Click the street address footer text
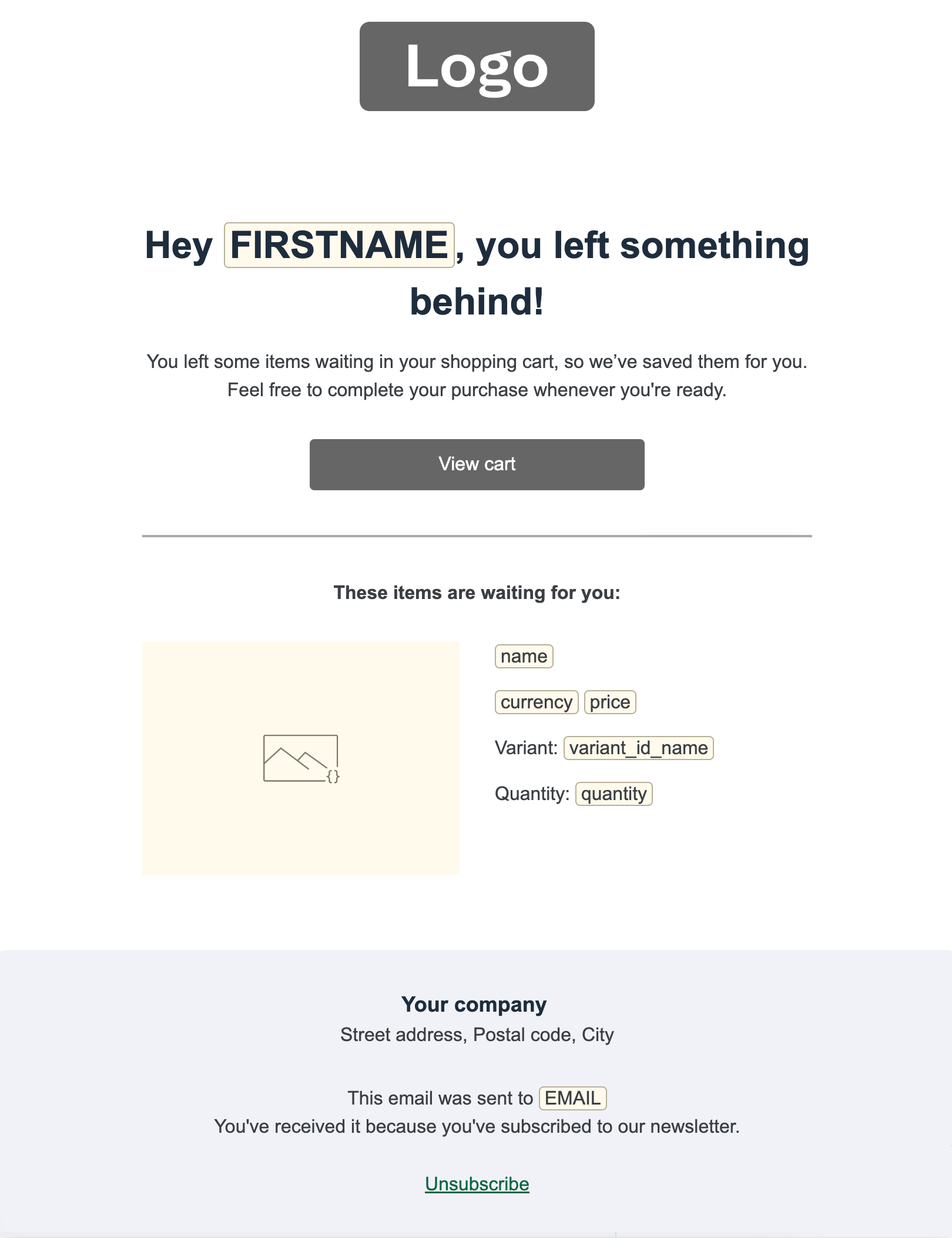The height and width of the screenshot is (1238, 952). [477, 1035]
